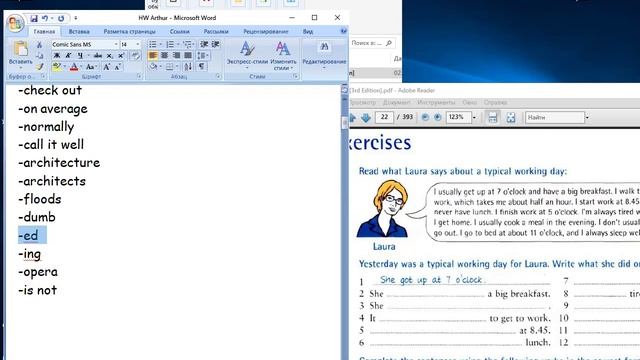The image size is (640, 360).
Task: Decrease the paragraph indent
Action: [204, 44]
